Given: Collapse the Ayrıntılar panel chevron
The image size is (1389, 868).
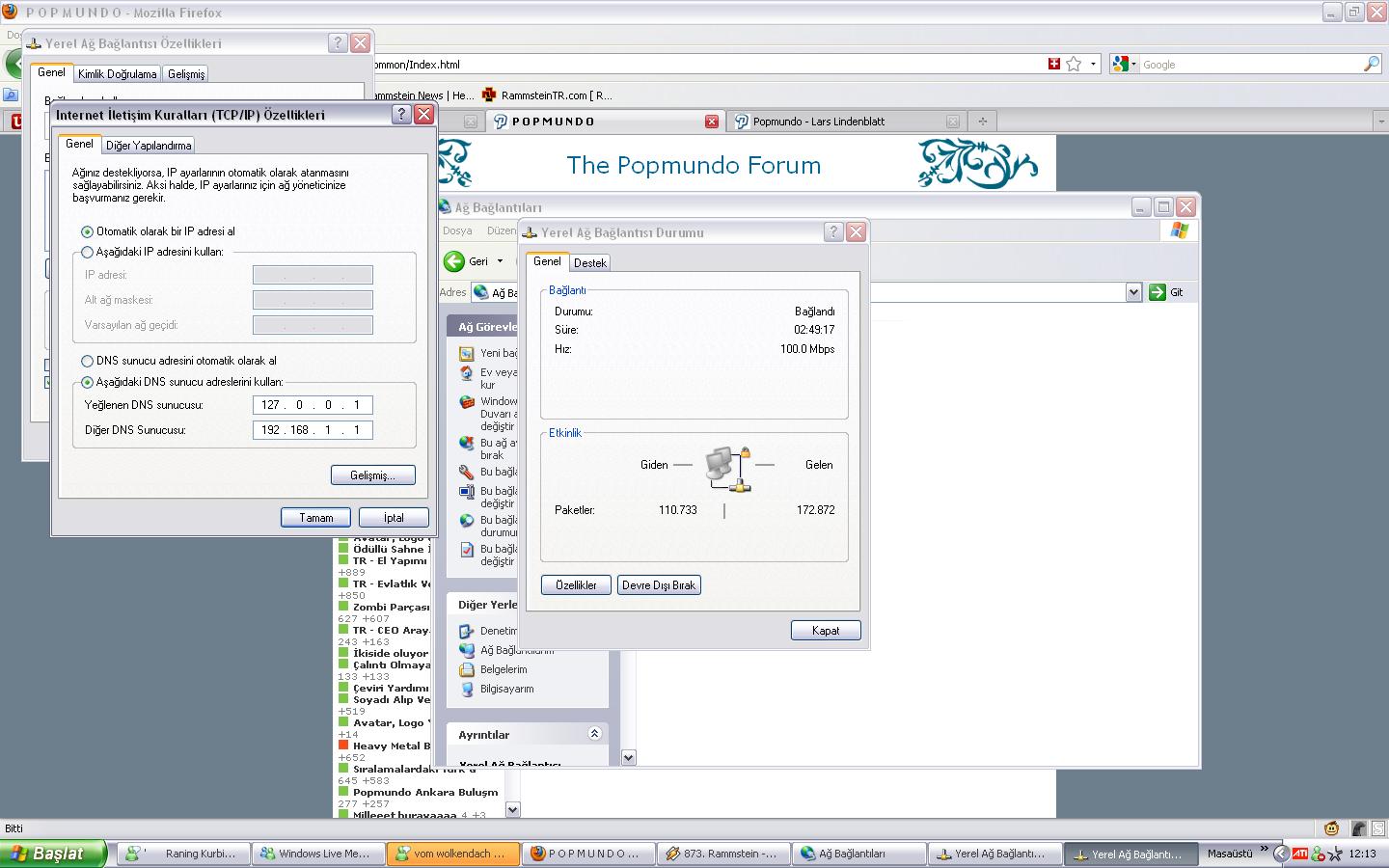Looking at the screenshot, I should [594, 734].
